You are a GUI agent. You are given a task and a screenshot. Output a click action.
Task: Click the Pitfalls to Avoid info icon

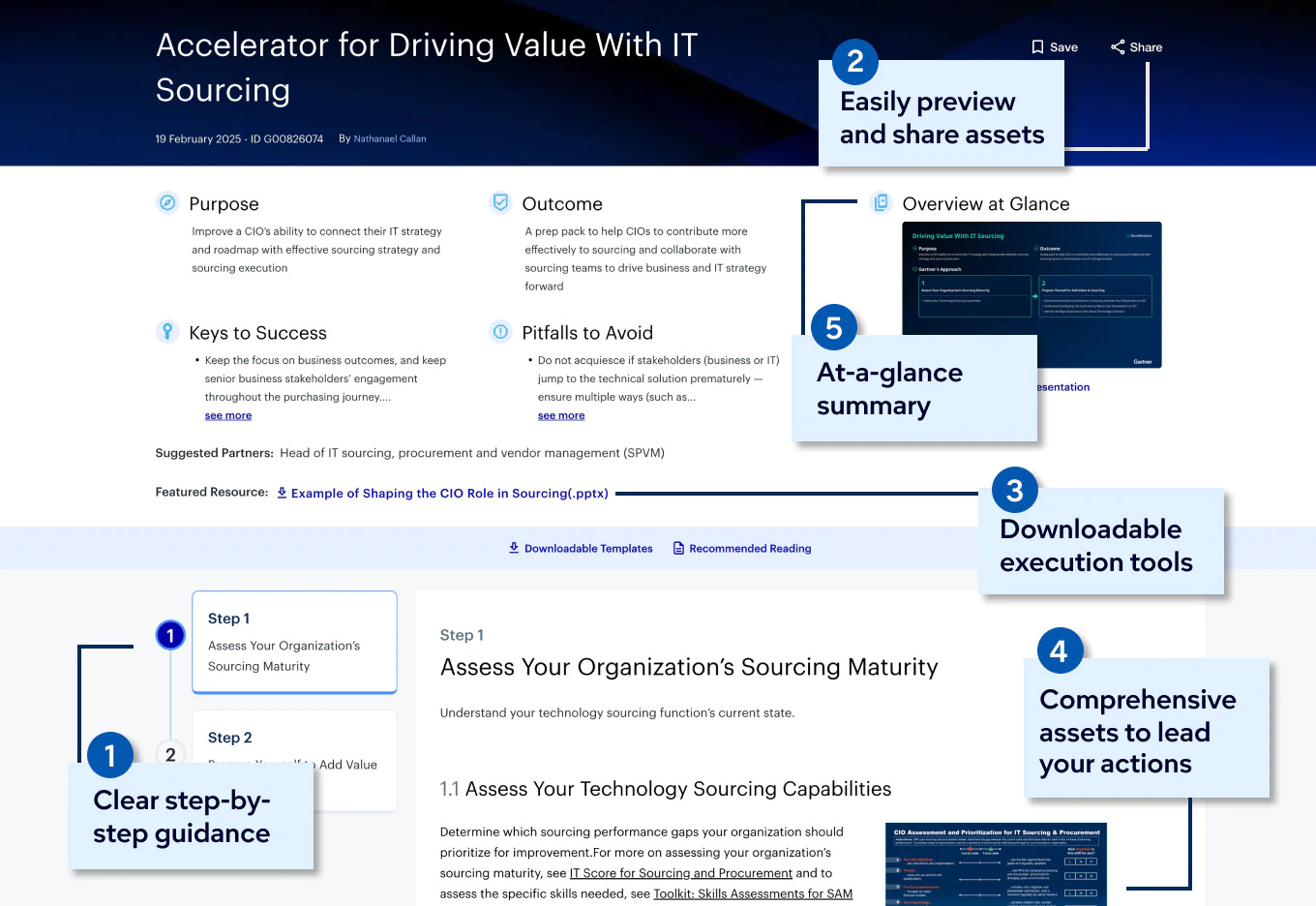pos(500,332)
